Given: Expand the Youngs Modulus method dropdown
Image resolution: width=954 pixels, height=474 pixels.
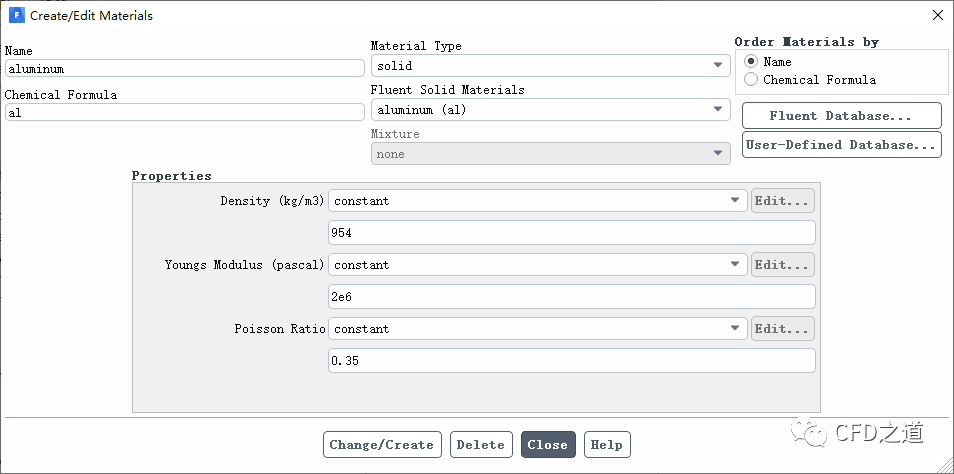Looking at the screenshot, I should (537, 265).
